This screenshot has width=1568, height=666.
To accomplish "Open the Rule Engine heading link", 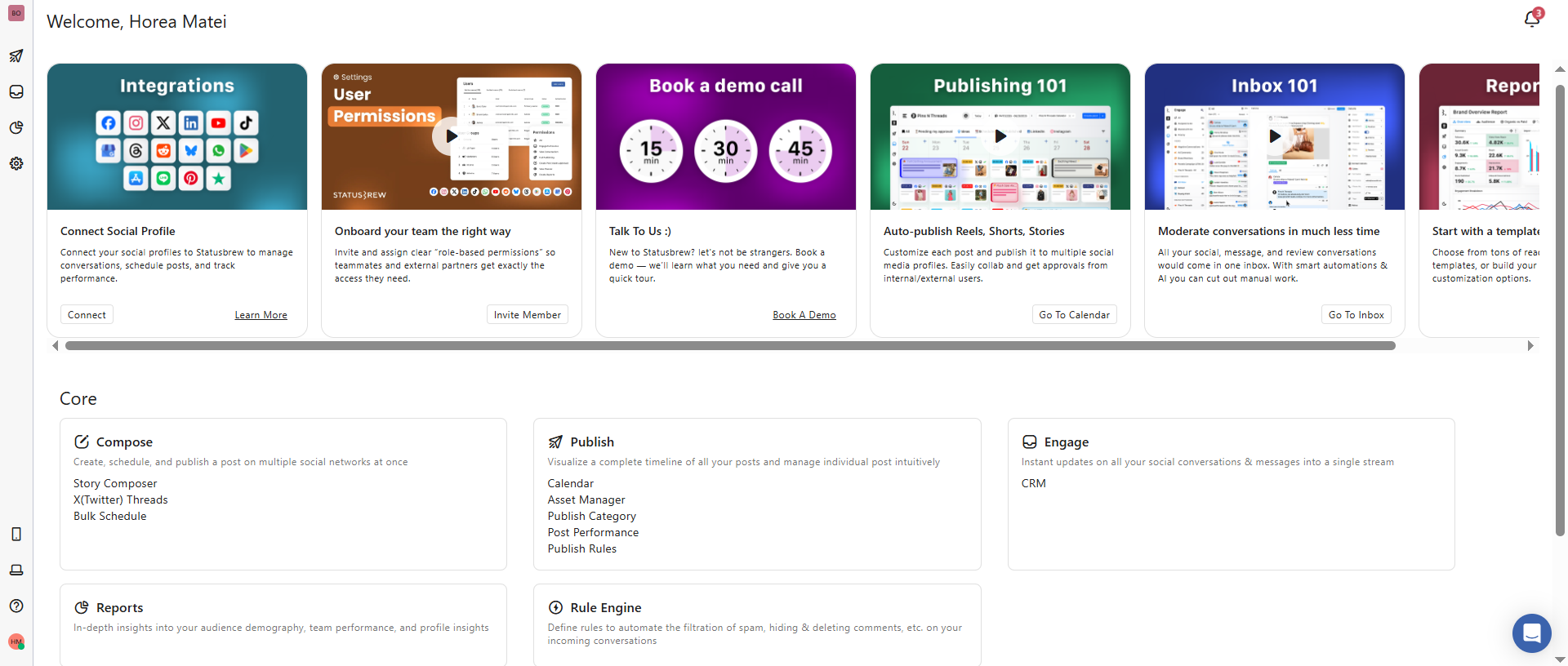I will (606, 607).
